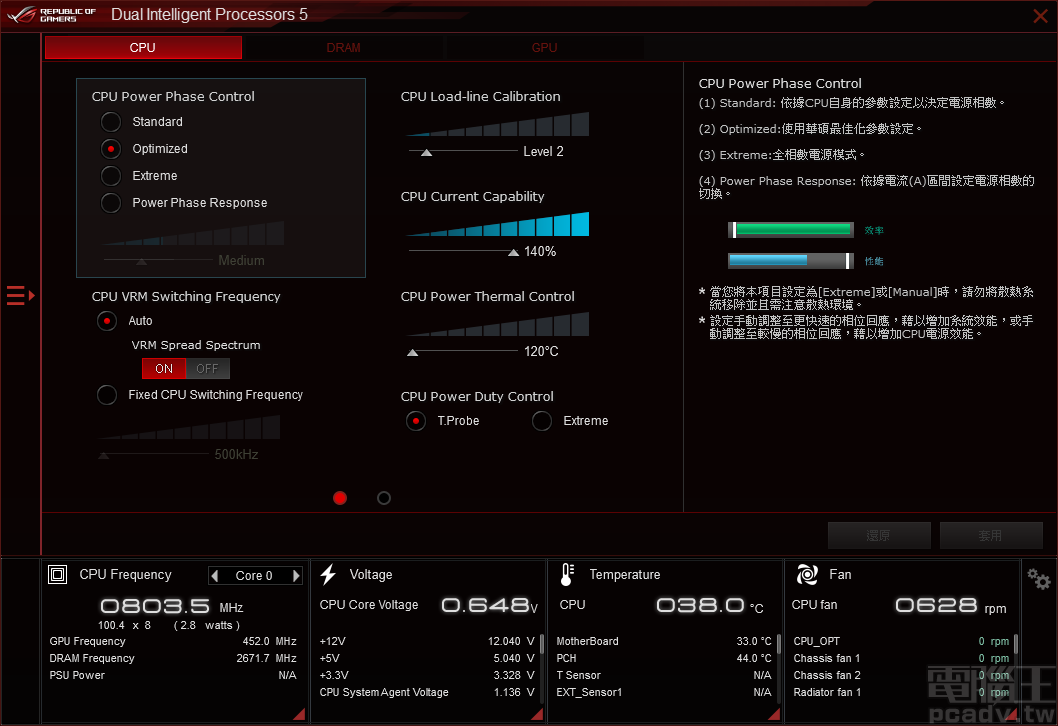
Task: Click the blue 性能 performance bar
Action: tap(791, 260)
